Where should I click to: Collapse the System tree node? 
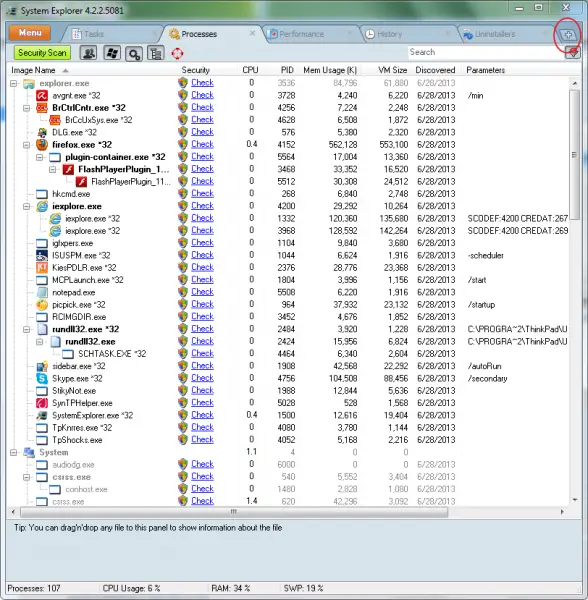coord(14,453)
